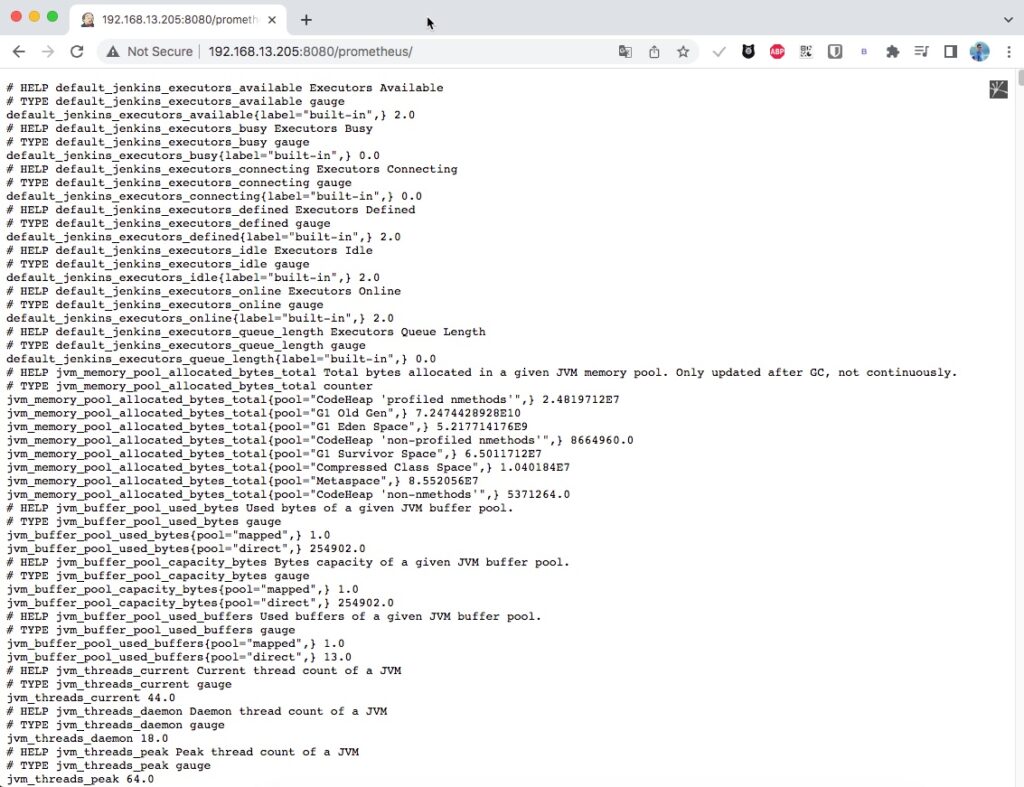The width and height of the screenshot is (1024, 787).
Task: Share this page via the share icon
Action: pos(654,52)
